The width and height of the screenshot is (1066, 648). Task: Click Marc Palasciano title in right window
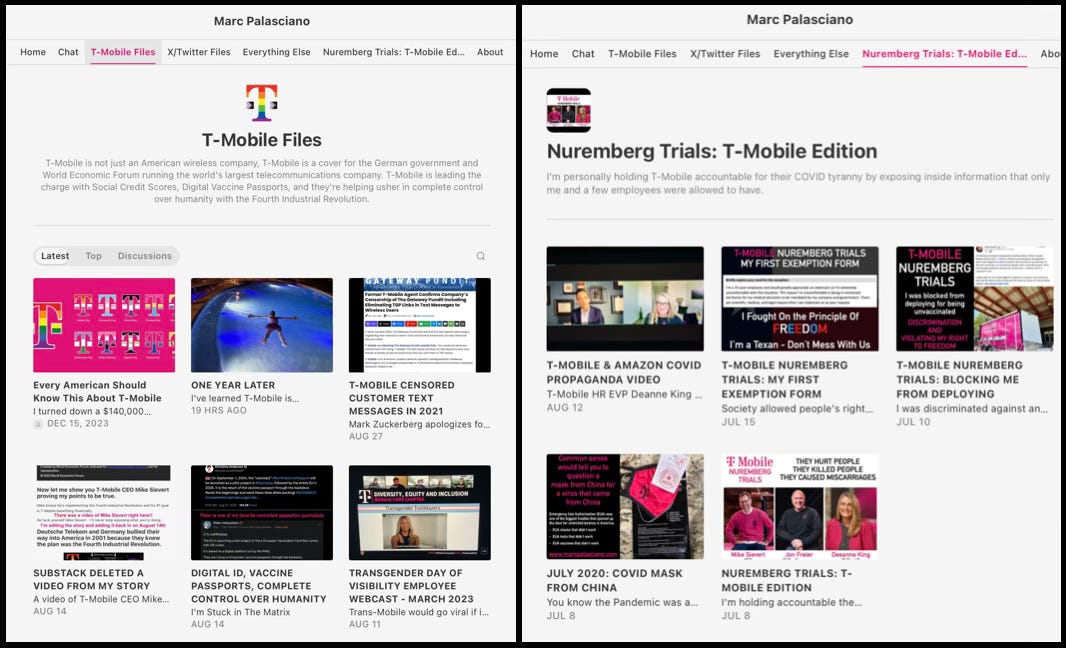pyautogui.click(x=800, y=20)
